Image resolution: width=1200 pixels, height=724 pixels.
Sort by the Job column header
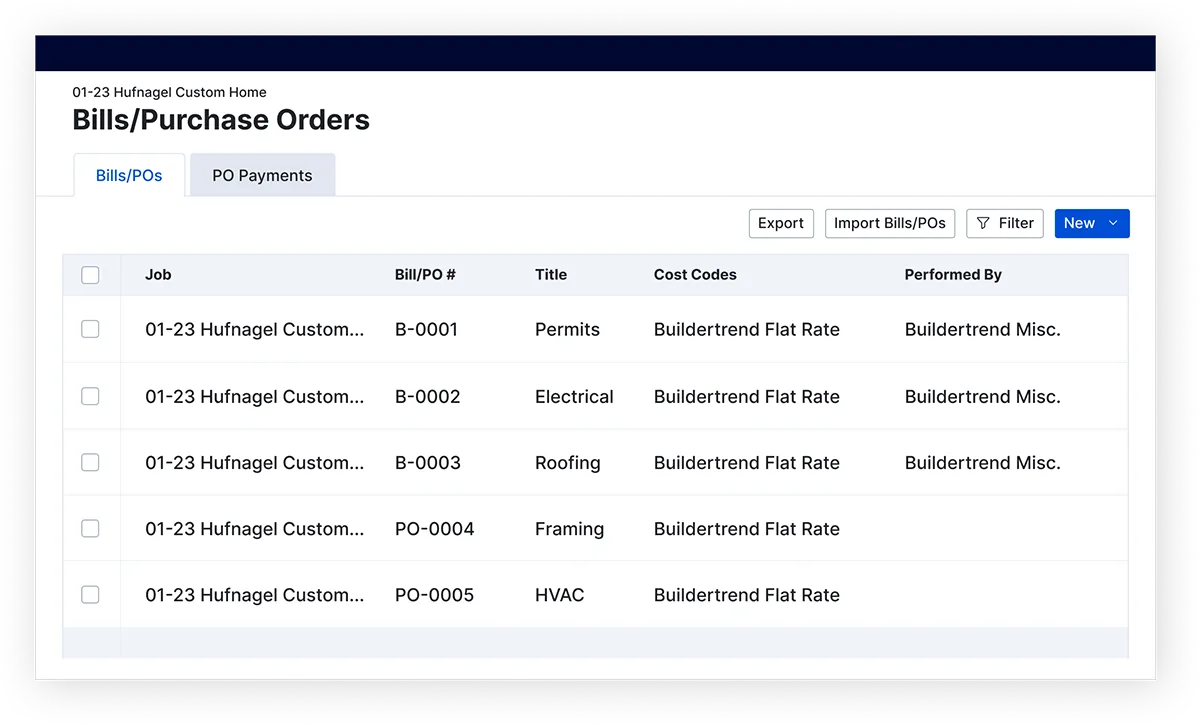pyautogui.click(x=158, y=275)
